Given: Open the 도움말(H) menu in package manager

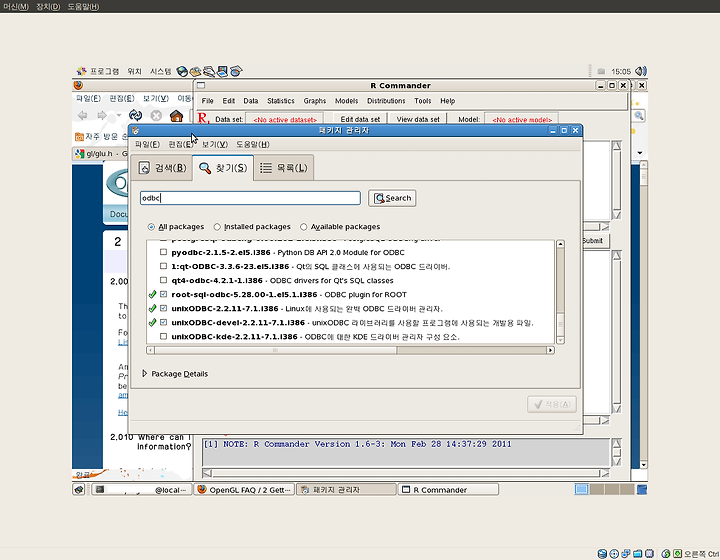Looking at the screenshot, I should click(x=253, y=145).
